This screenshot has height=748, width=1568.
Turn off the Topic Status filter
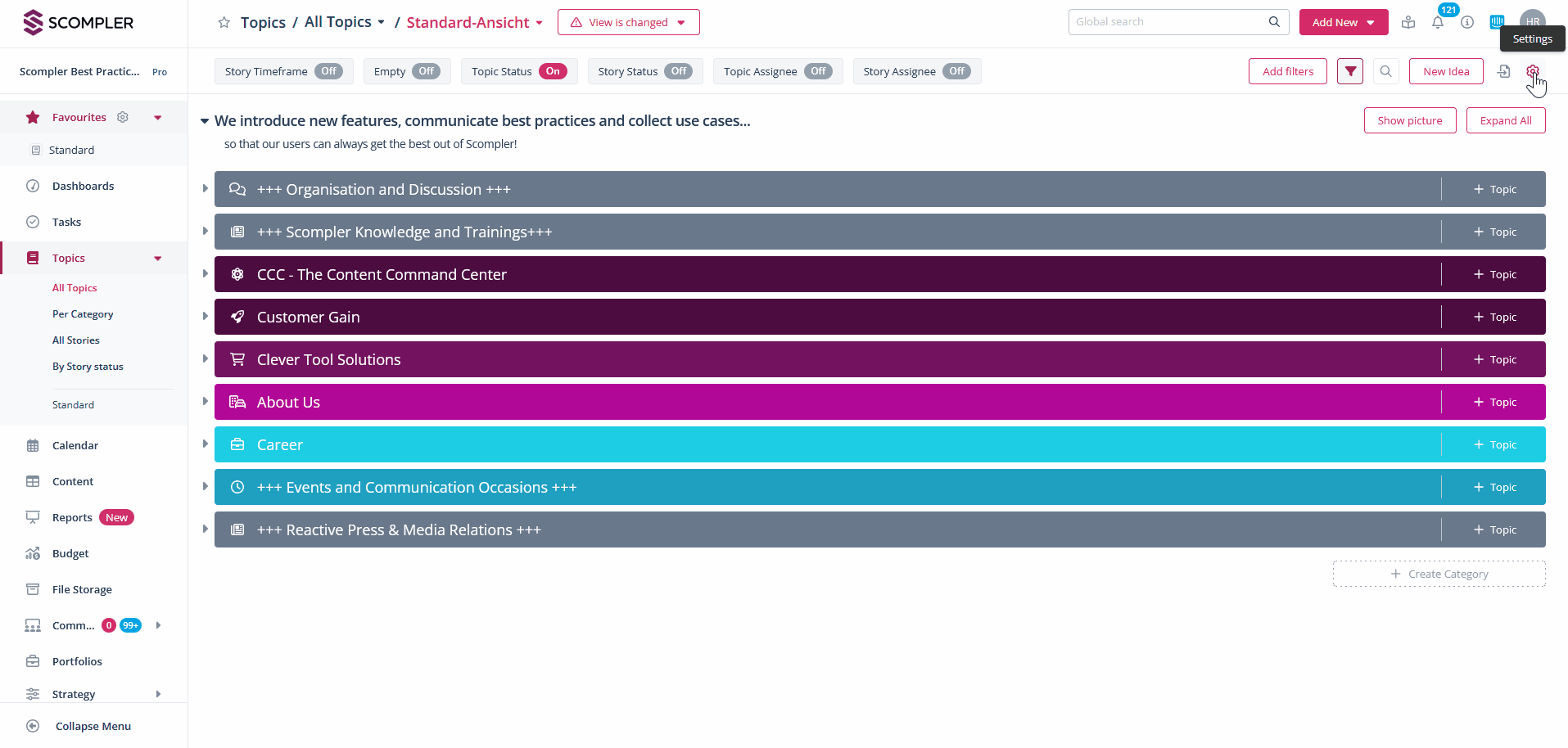tap(553, 71)
